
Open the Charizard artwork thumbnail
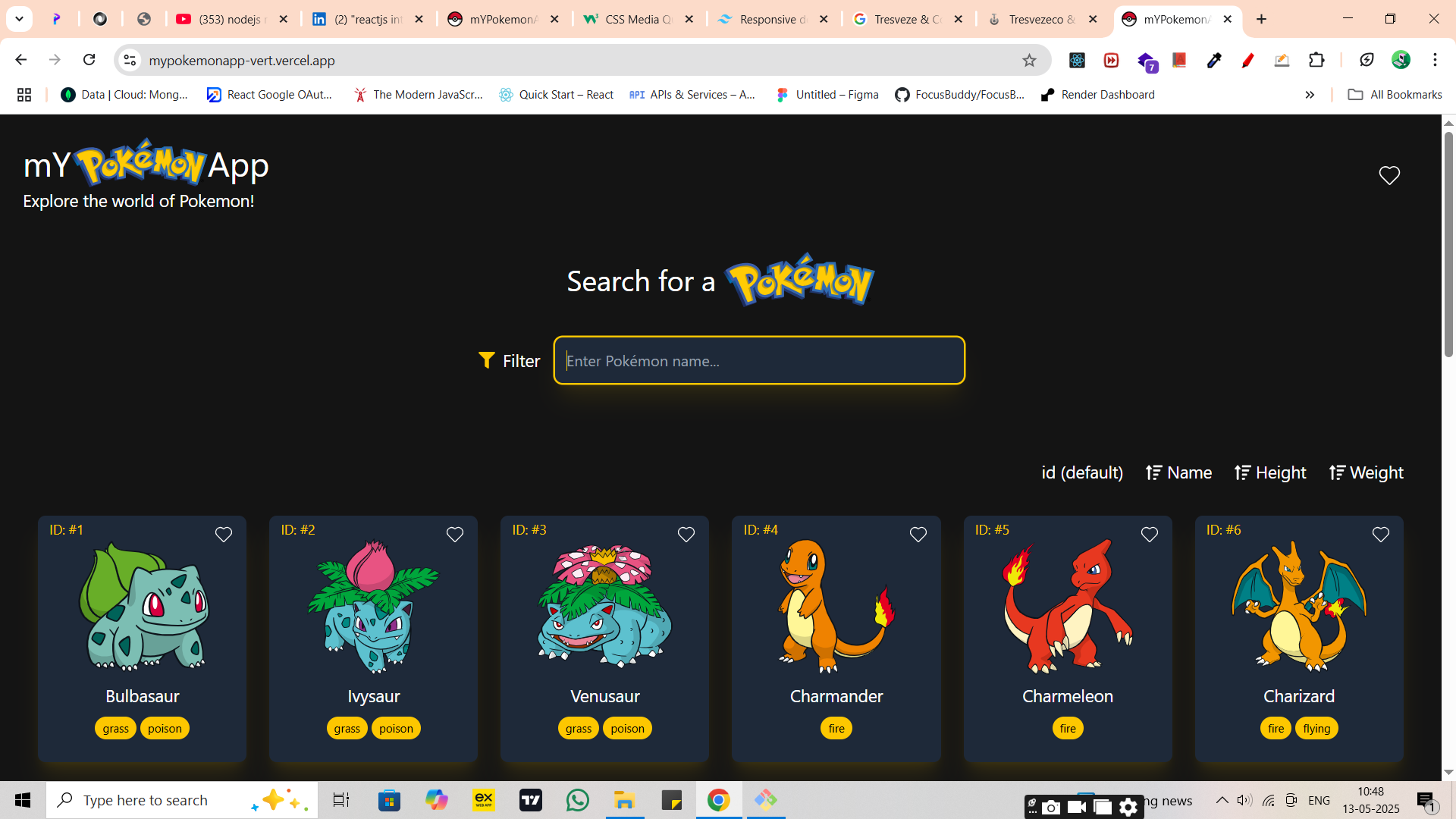(1299, 606)
